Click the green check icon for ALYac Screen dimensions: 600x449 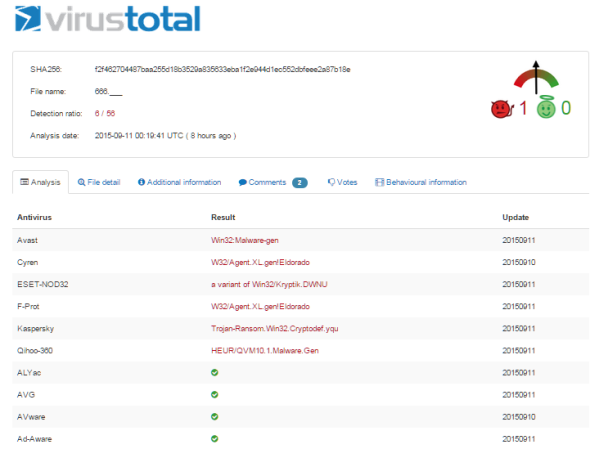pyautogui.click(x=215, y=372)
